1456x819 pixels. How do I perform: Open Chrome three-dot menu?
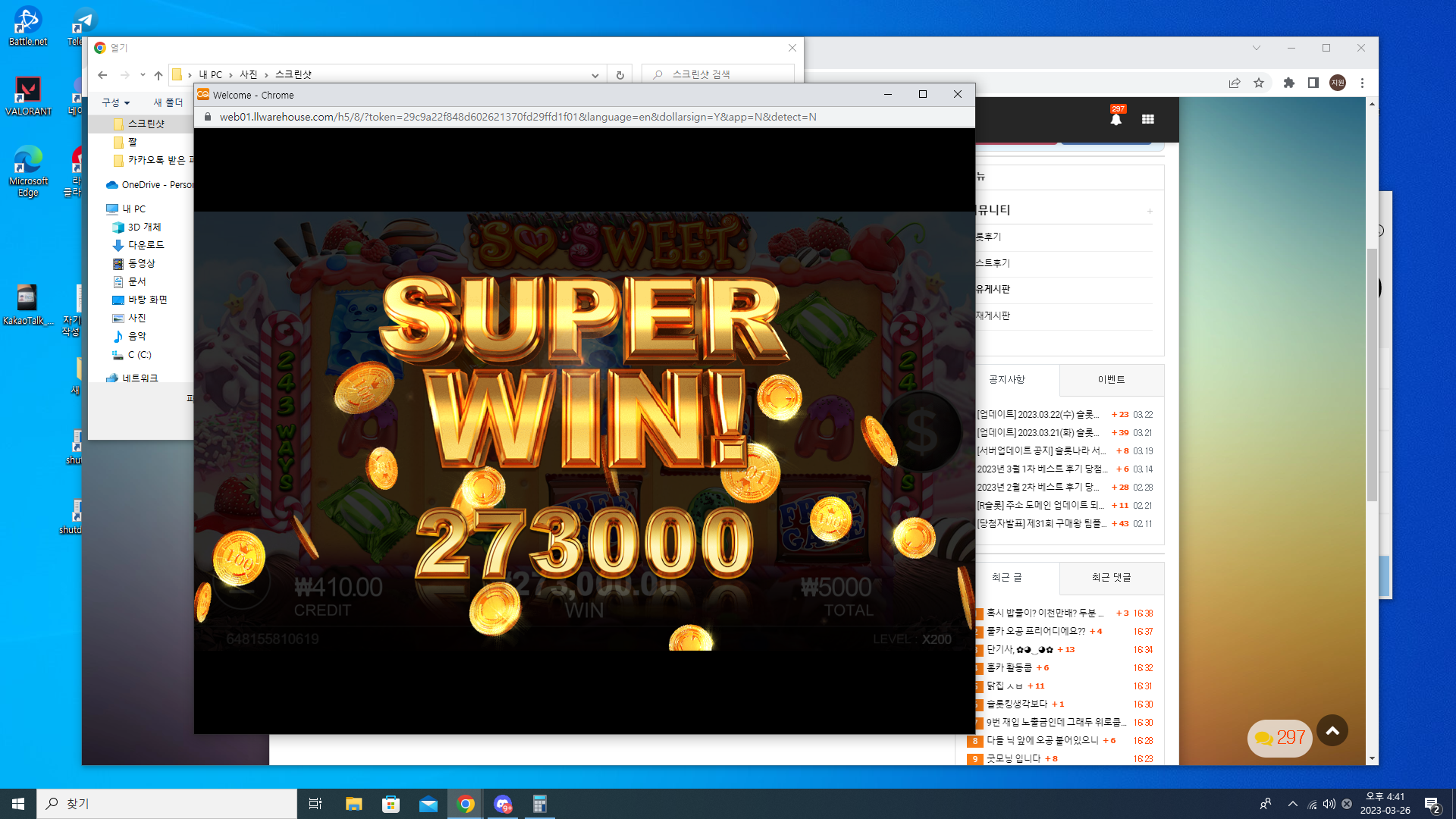tap(1362, 83)
